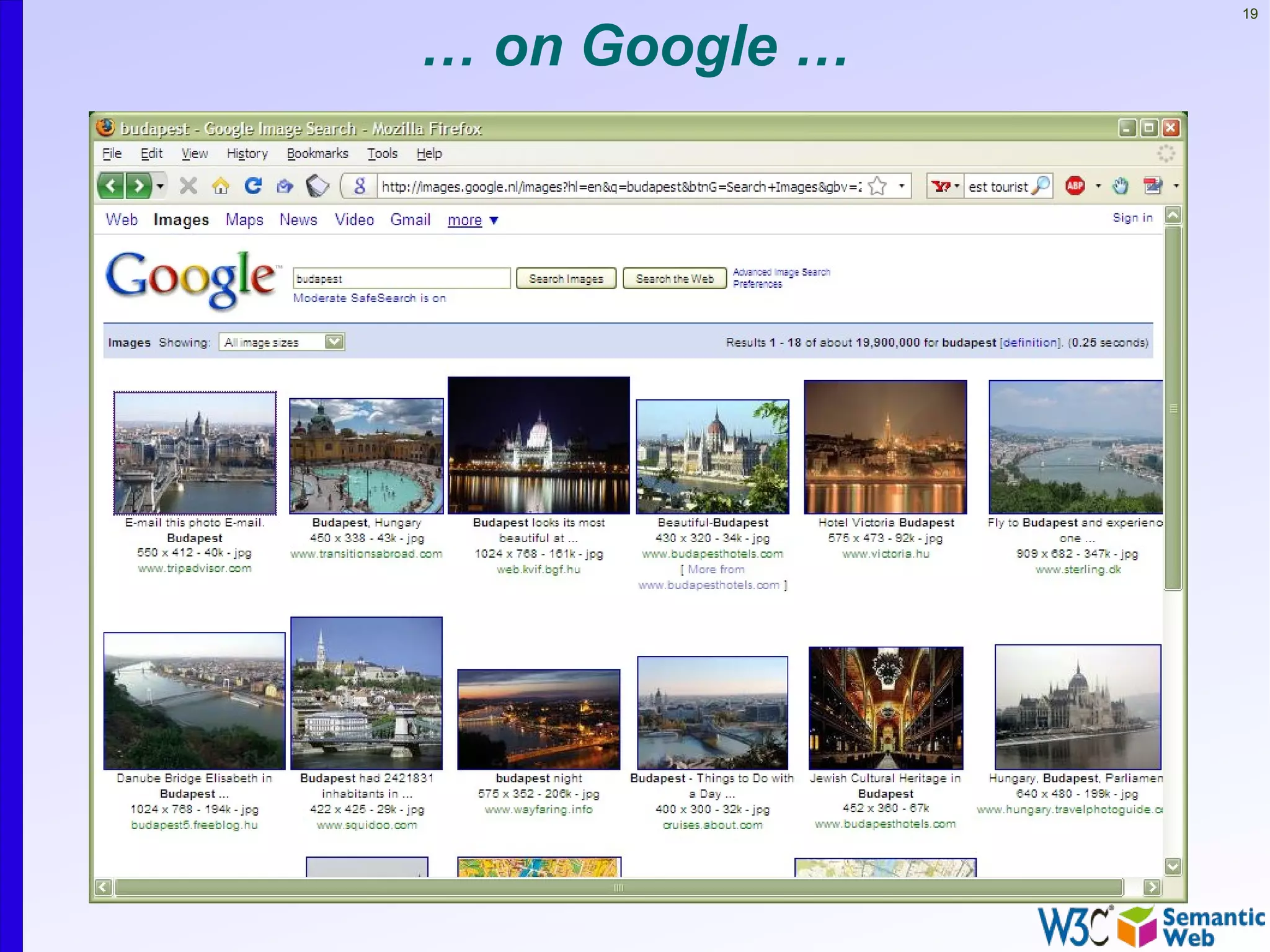
Task: Open the Preferences link
Action: click(757, 284)
